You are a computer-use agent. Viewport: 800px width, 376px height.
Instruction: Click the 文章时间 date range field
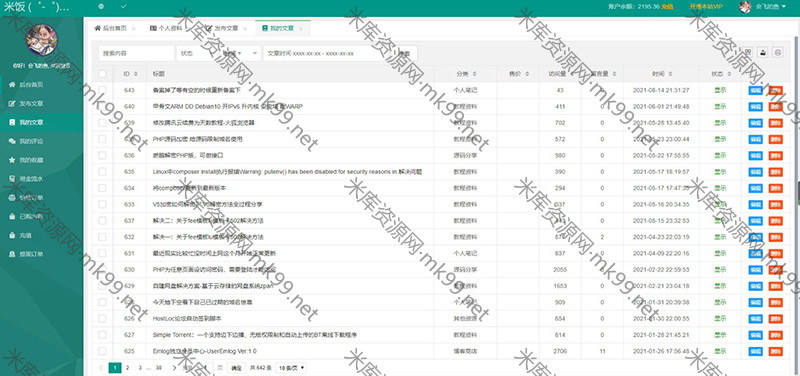coord(326,53)
